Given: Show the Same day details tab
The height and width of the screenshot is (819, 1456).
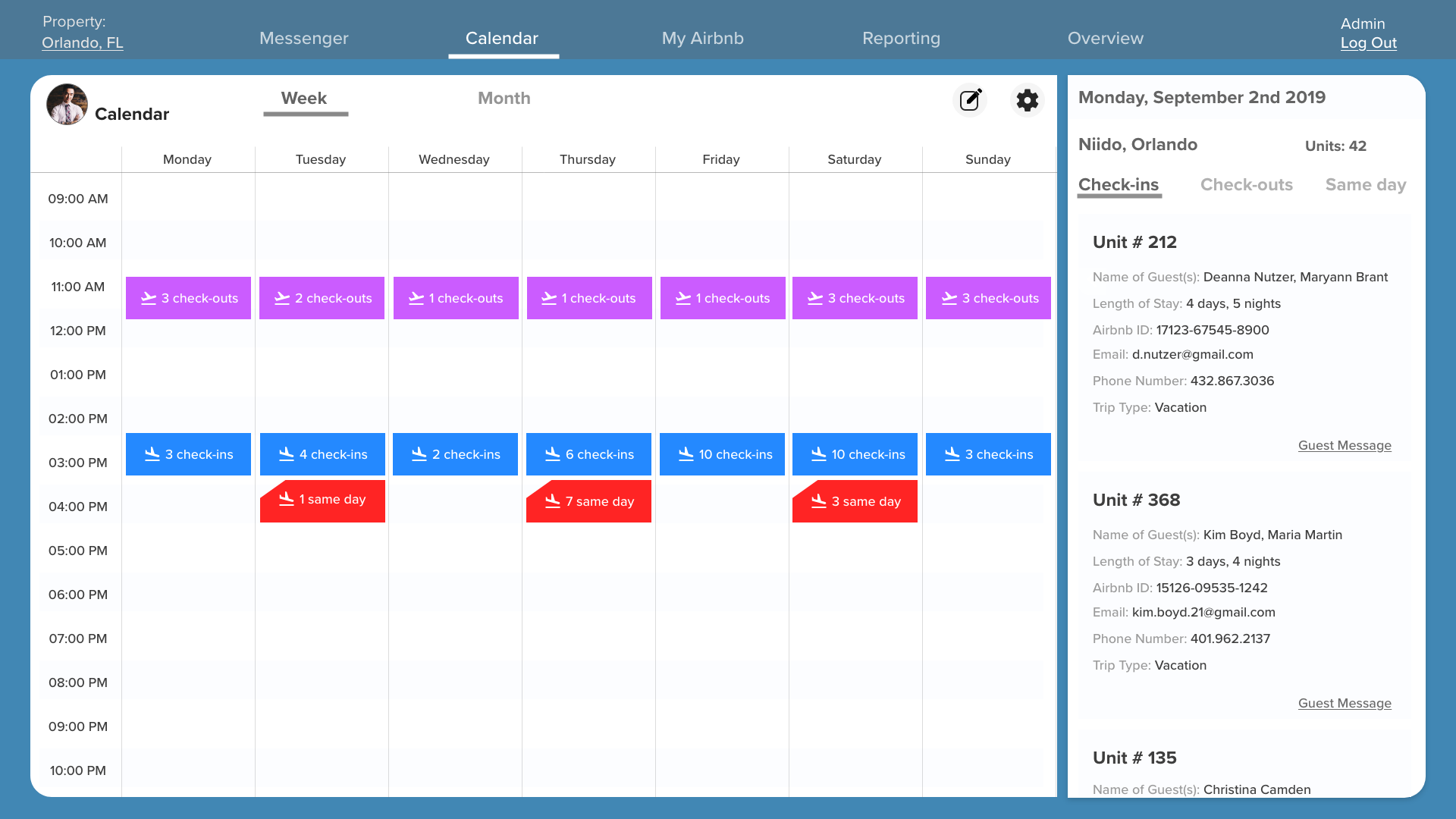Looking at the screenshot, I should [x=1366, y=185].
